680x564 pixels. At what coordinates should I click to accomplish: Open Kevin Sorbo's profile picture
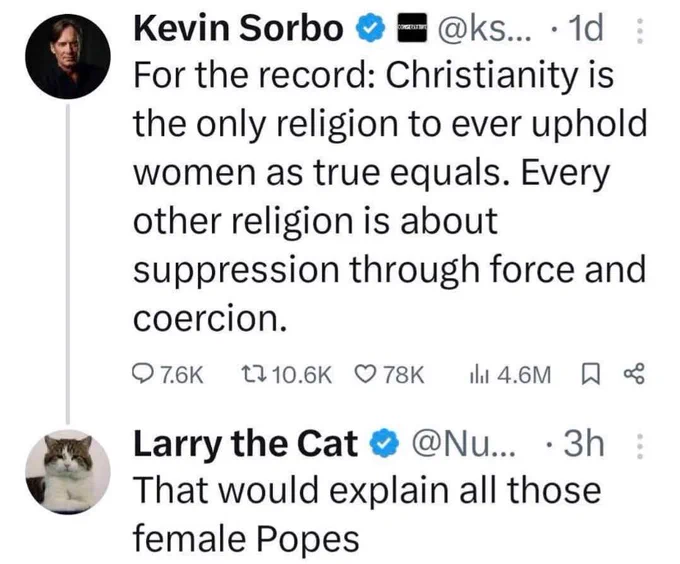(x=68, y=57)
